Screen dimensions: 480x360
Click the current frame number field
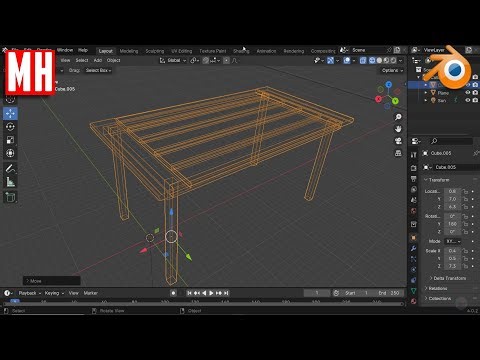[x=317, y=293]
